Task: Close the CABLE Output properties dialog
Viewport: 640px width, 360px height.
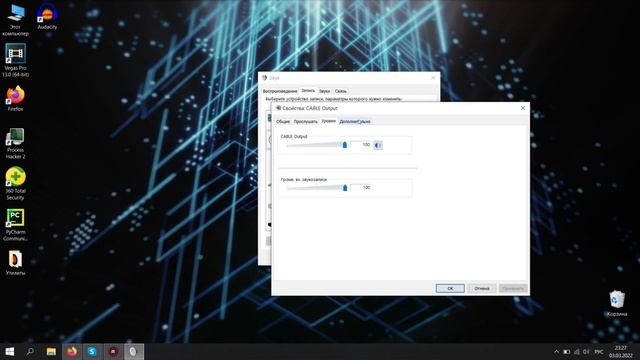Action: click(x=523, y=108)
